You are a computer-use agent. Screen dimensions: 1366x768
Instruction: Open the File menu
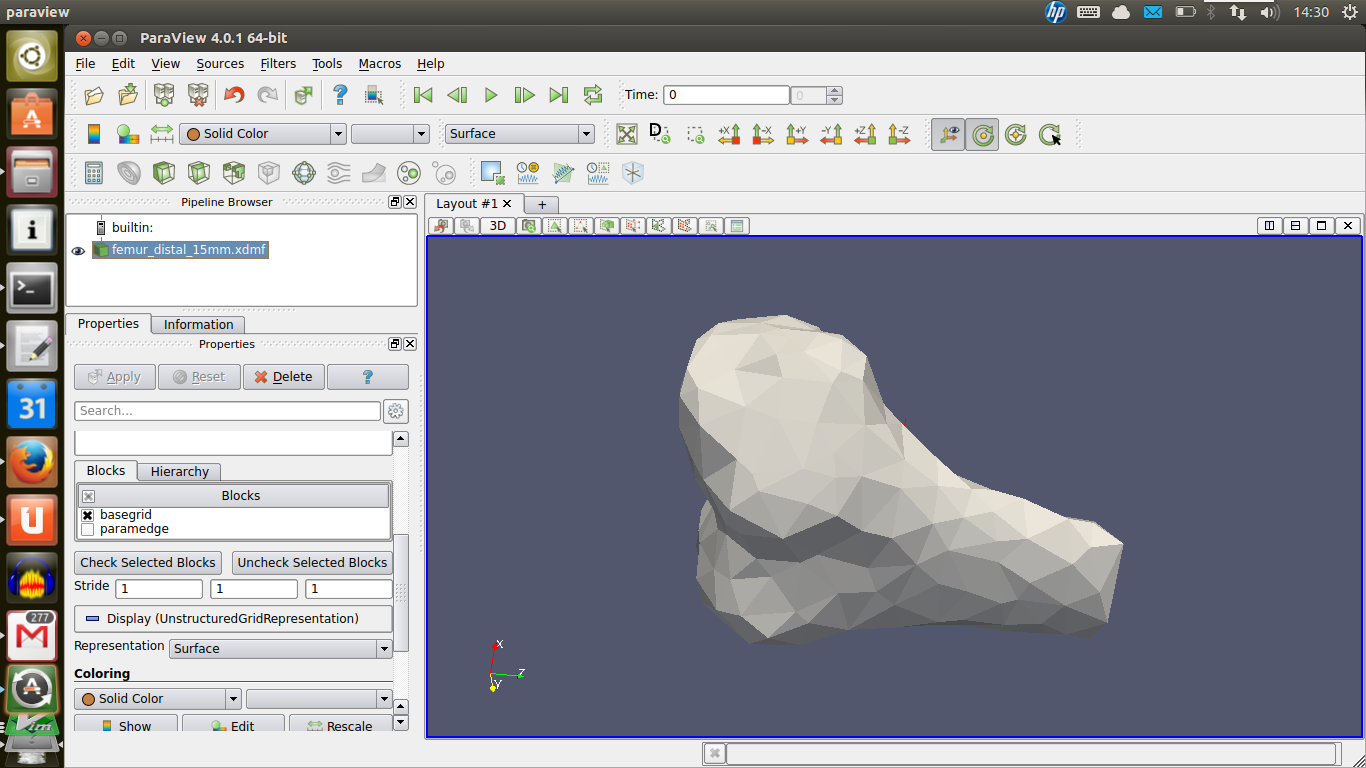pos(86,63)
